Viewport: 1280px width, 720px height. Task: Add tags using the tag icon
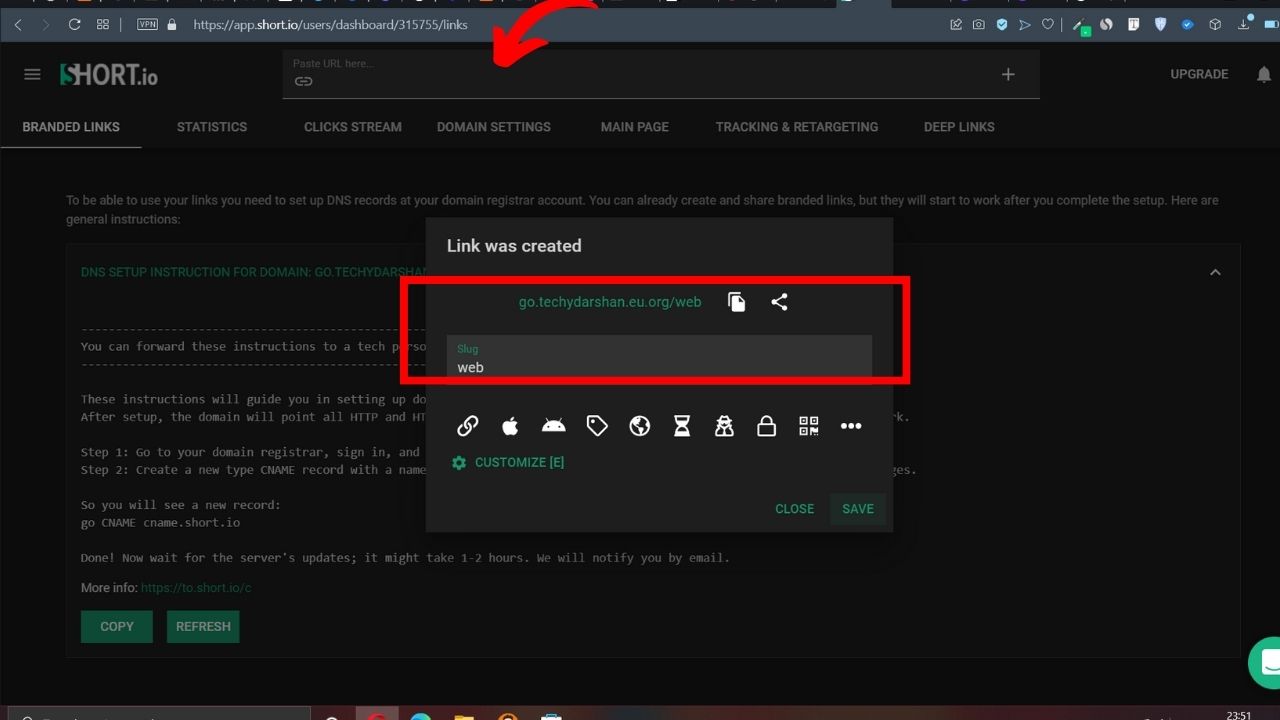(x=597, y=426)
